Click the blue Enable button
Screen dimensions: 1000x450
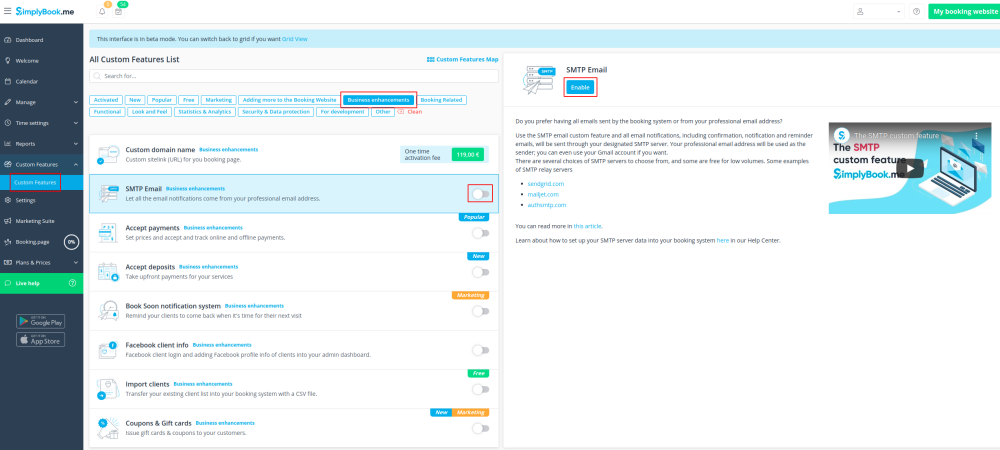click(580, 88)
